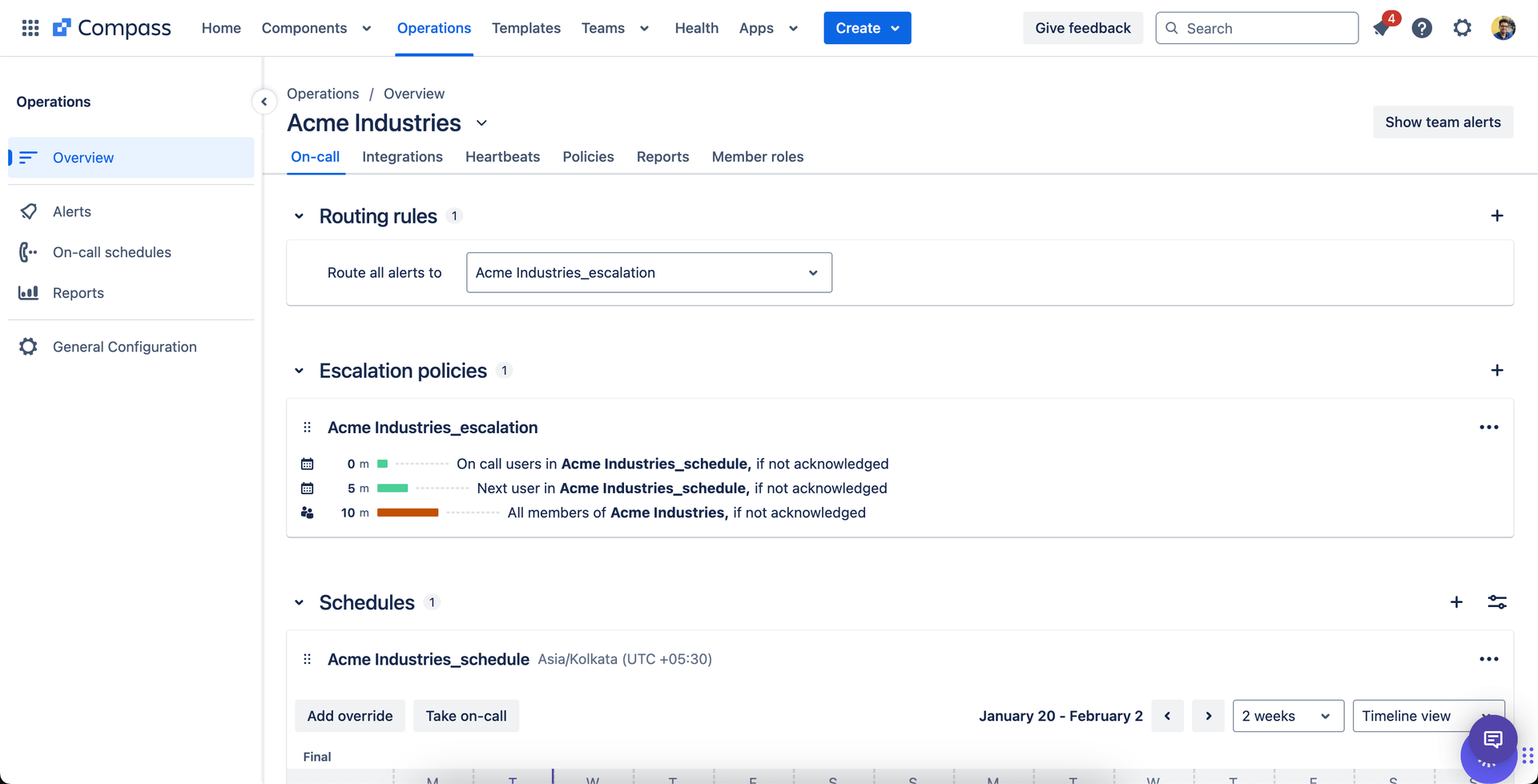1538x784 pixels.
Task: Expand the Acme Industries team switcher
Action: click(x=481, y=123)
